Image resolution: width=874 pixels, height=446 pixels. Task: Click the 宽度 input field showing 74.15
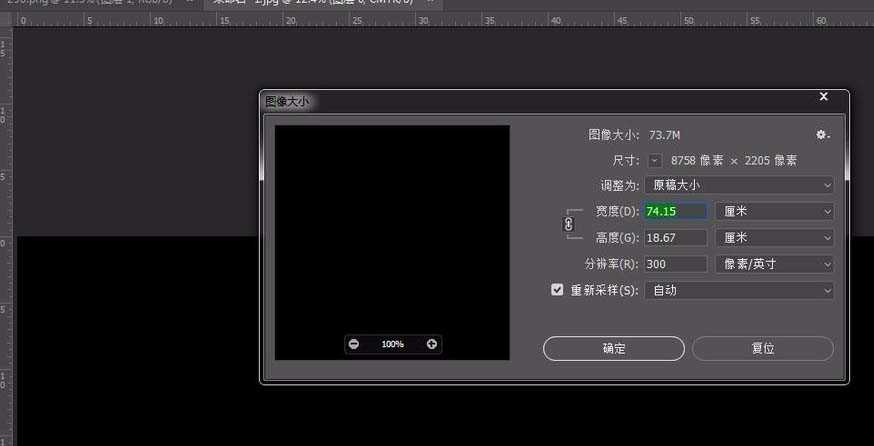(676, 211)
